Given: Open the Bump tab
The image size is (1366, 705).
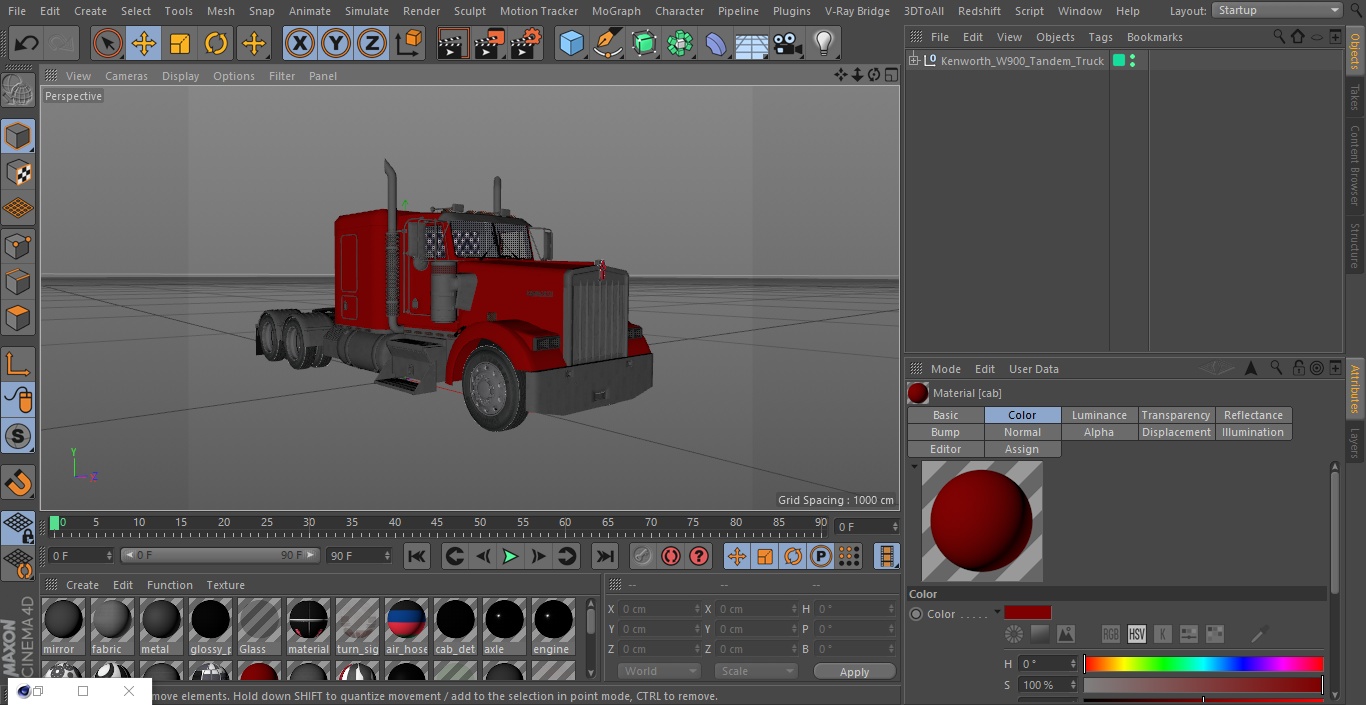Looking at the screenshot, I should pos(946,432).
